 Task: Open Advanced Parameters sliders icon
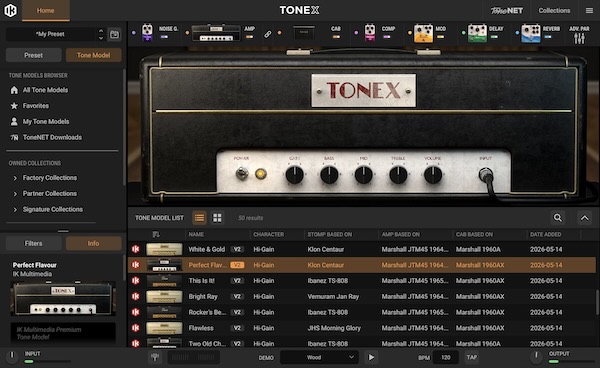coord(579,38)
